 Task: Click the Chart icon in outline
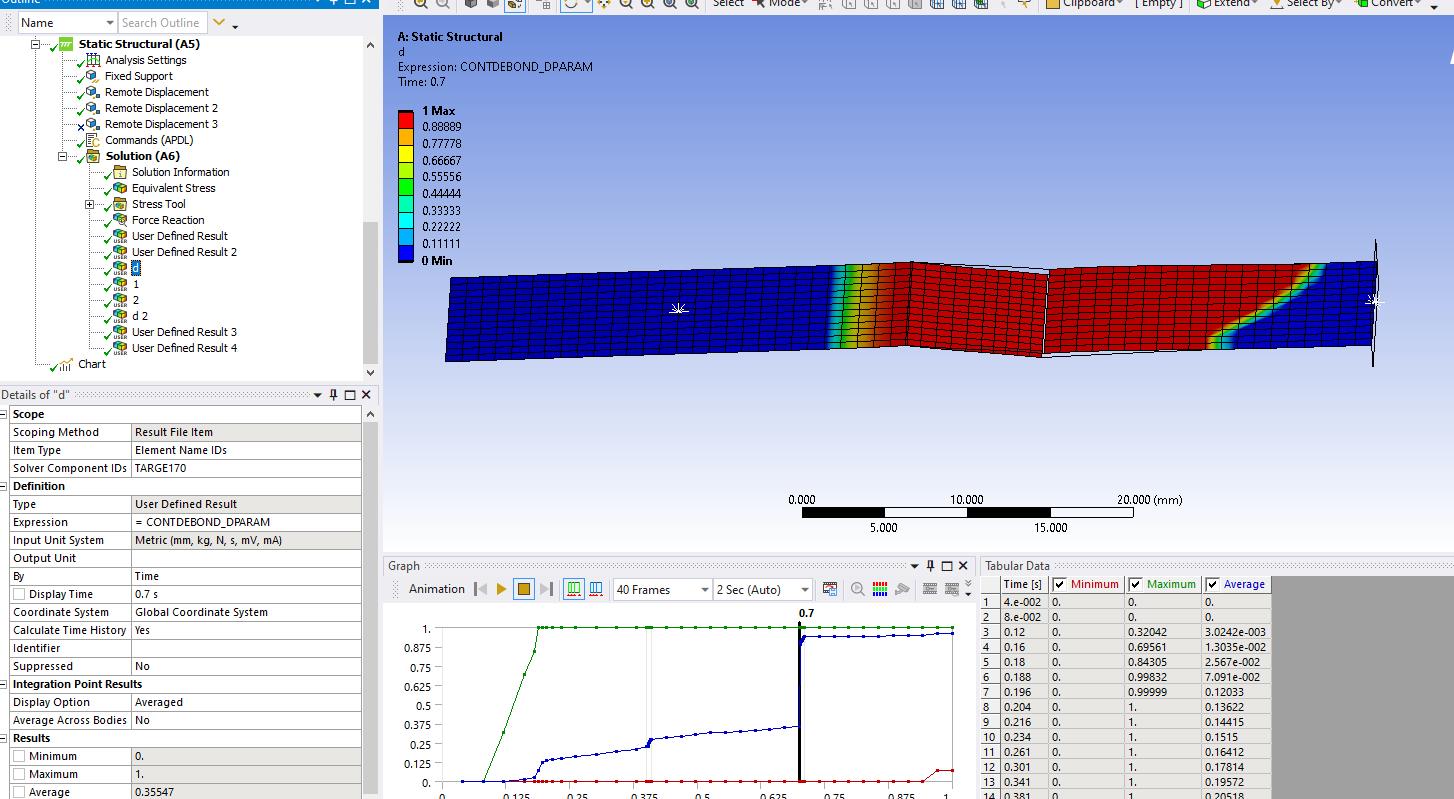66,364
